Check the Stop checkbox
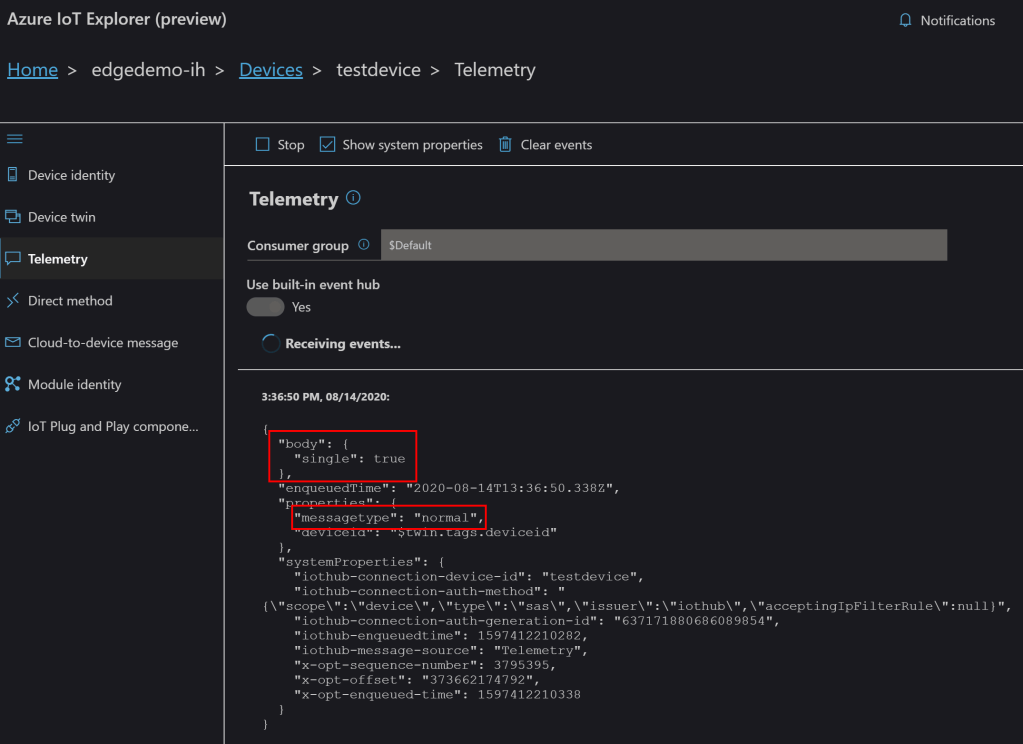 coord(262,145)
